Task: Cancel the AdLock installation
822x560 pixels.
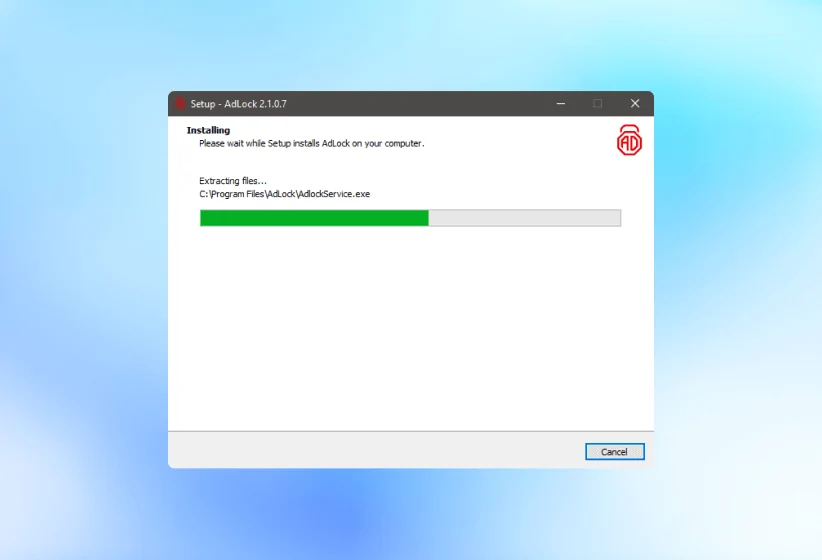Action: [x=614, y=451]
